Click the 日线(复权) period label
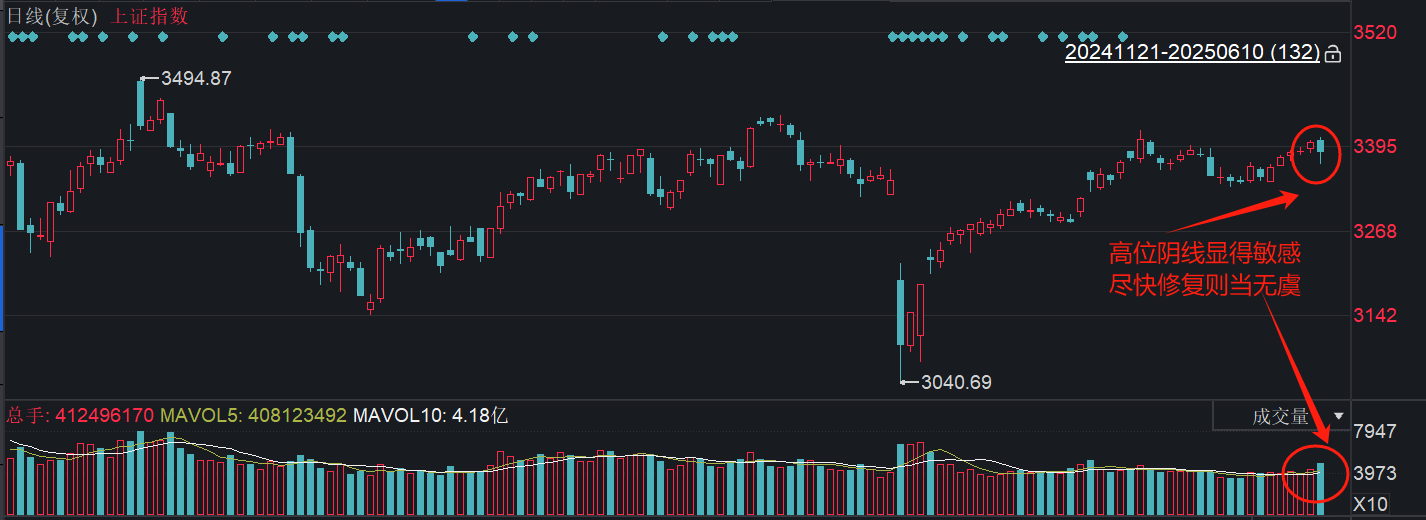Screen dimensions: 1426x520 pos(53,16)
